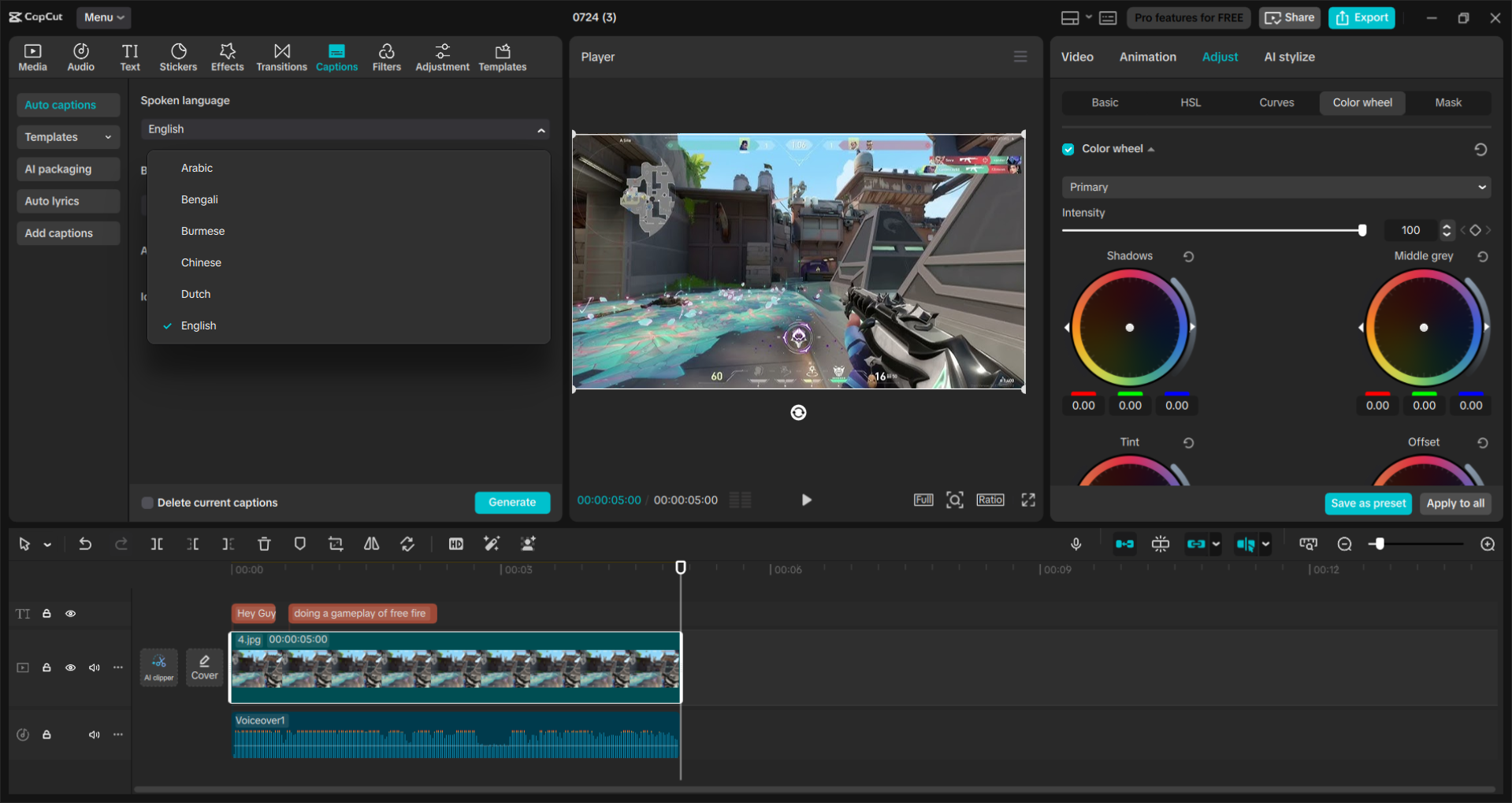Open the Transitions panel
Image resolution: width=1512 pixels, height=803 pixels.
pyautogui.click(x=281, y=58)
